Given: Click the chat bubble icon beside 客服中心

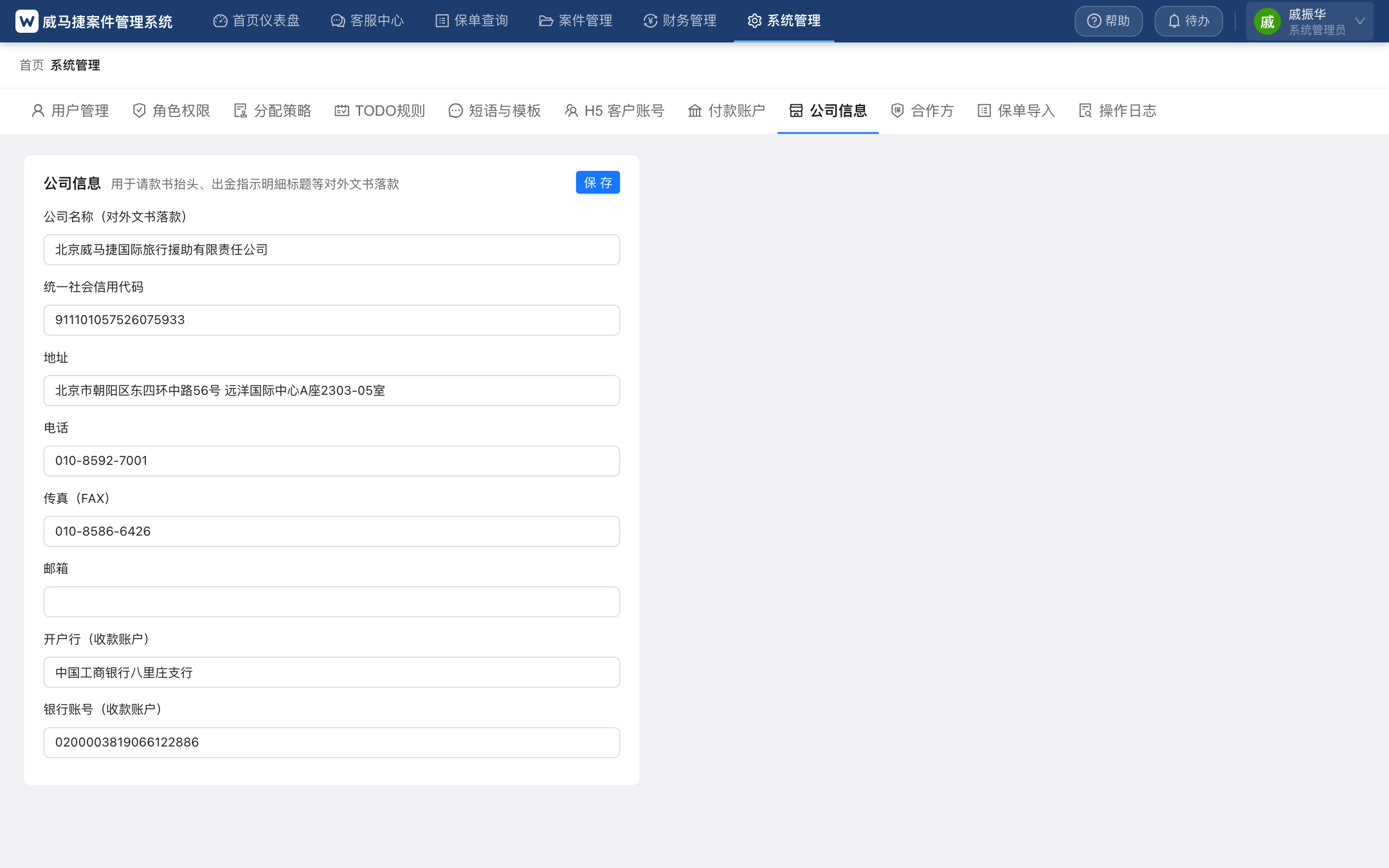Looking at the screenshot, I should (x=338, y=21).
